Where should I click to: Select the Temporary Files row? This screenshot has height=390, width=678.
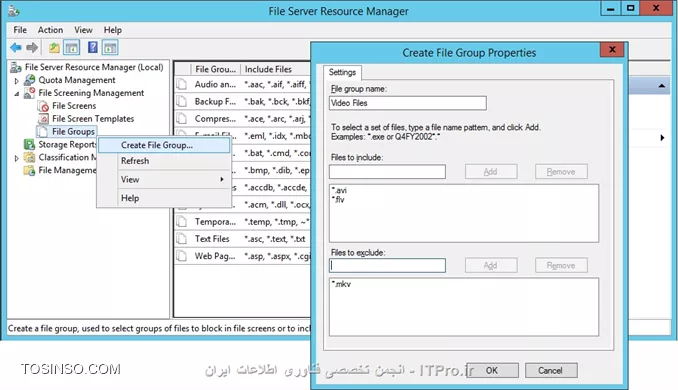pos(243,222)
